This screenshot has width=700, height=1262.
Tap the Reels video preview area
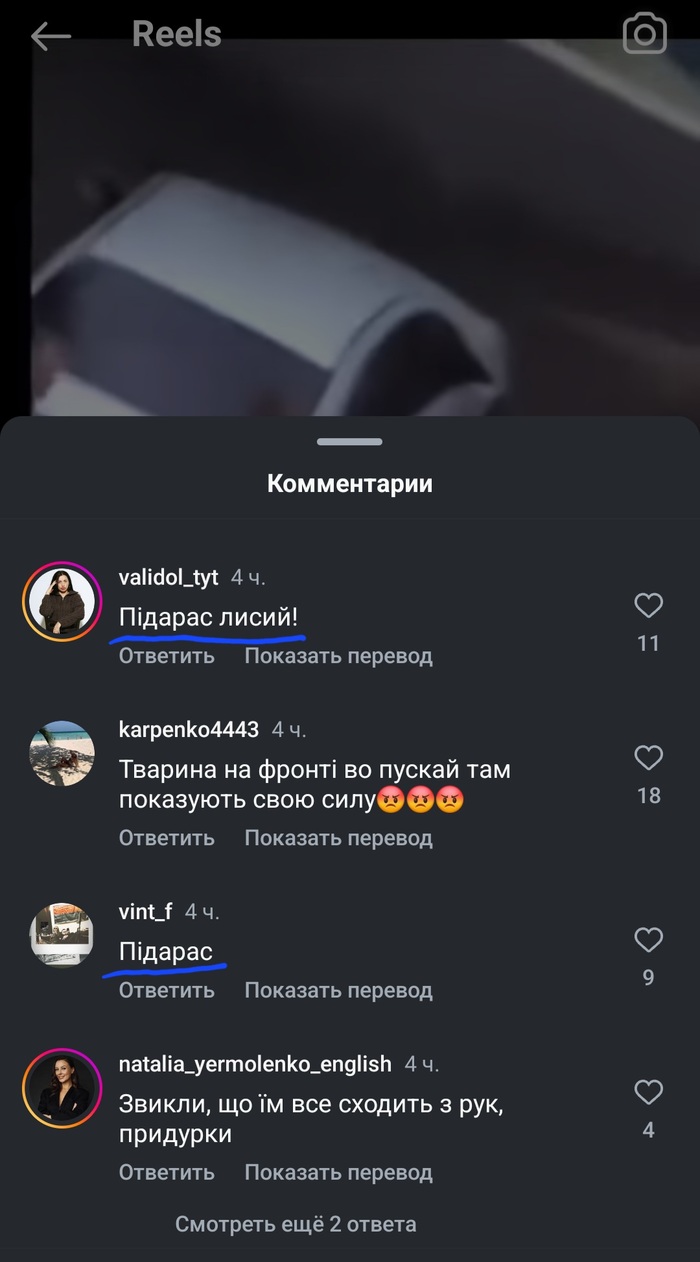350,227
